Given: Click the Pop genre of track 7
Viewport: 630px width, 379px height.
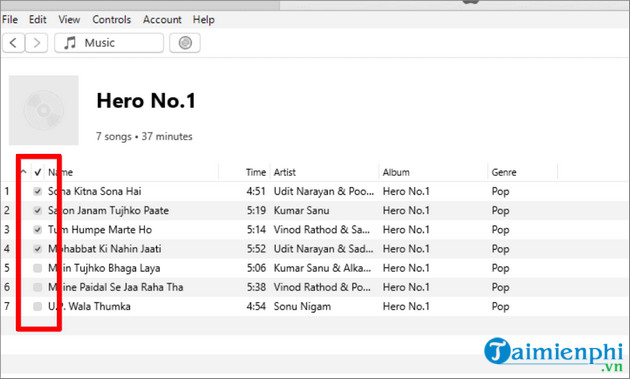Looking at the screenshot, I should (x=500, y=306).
